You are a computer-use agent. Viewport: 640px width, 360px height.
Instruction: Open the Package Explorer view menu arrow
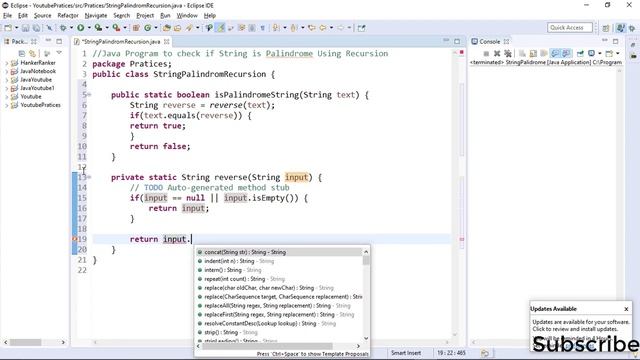[59, 53]
